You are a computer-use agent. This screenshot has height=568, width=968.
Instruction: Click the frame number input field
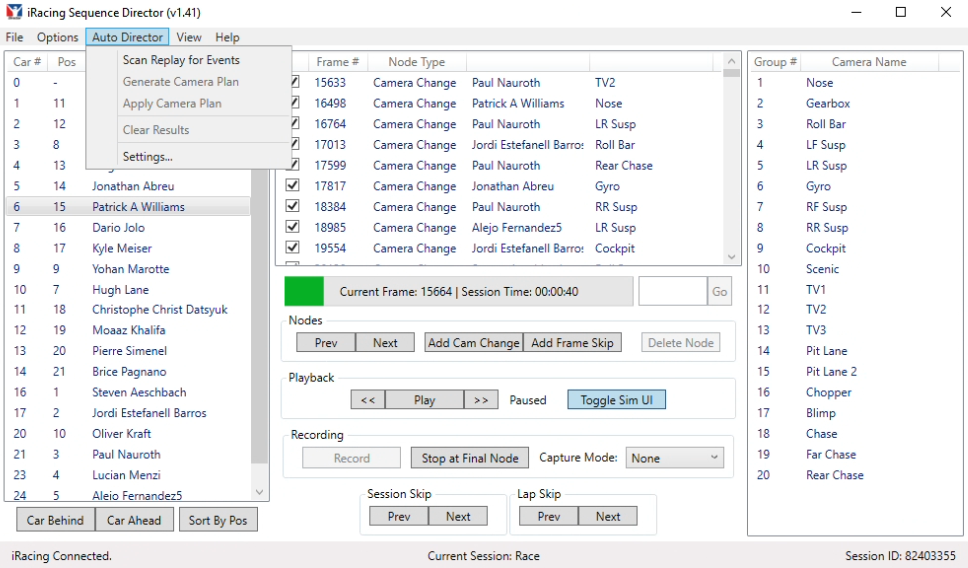pyautogui.click(x=672, y=292)
